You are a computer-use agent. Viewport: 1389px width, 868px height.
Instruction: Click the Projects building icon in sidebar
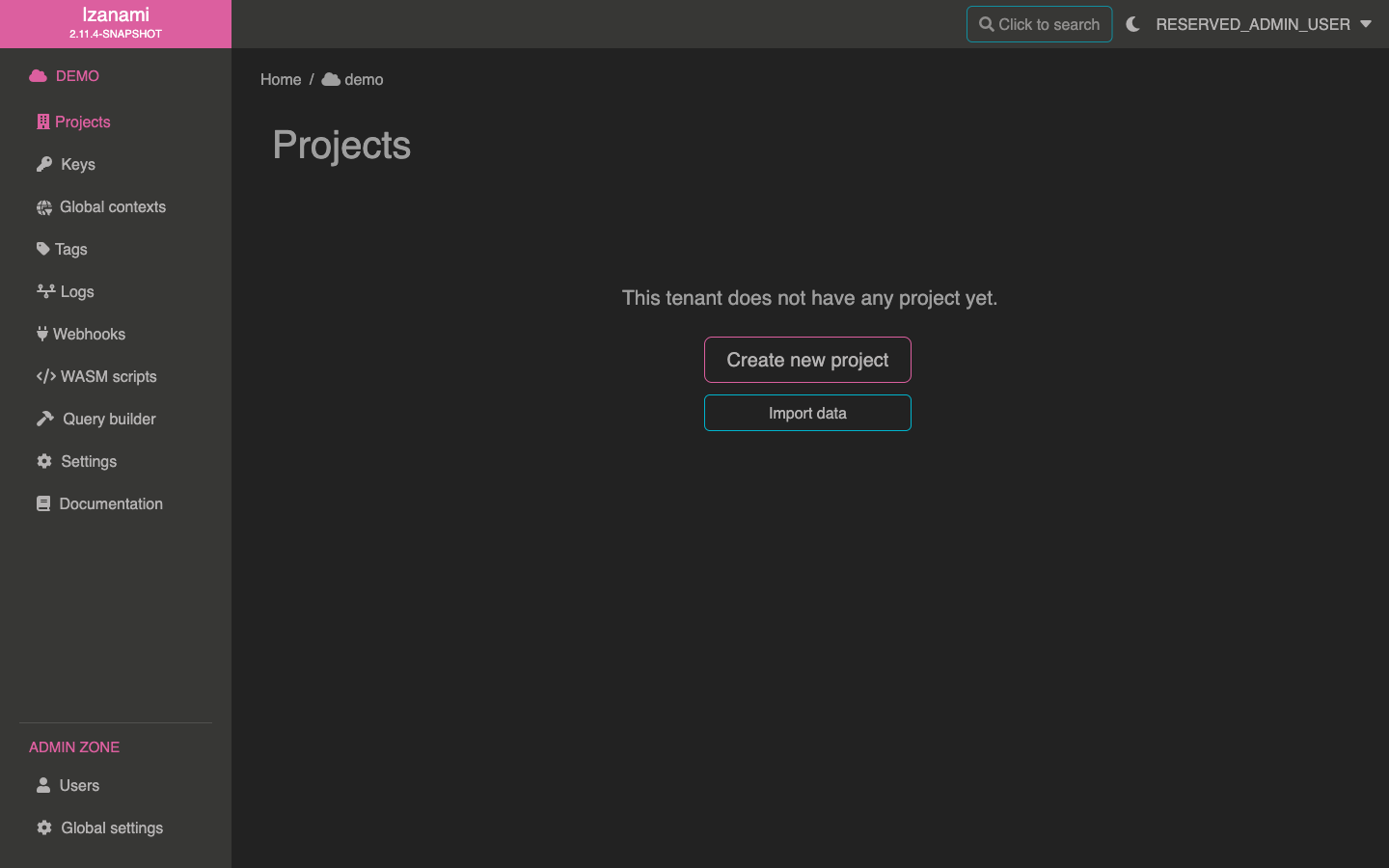[43, 122]
